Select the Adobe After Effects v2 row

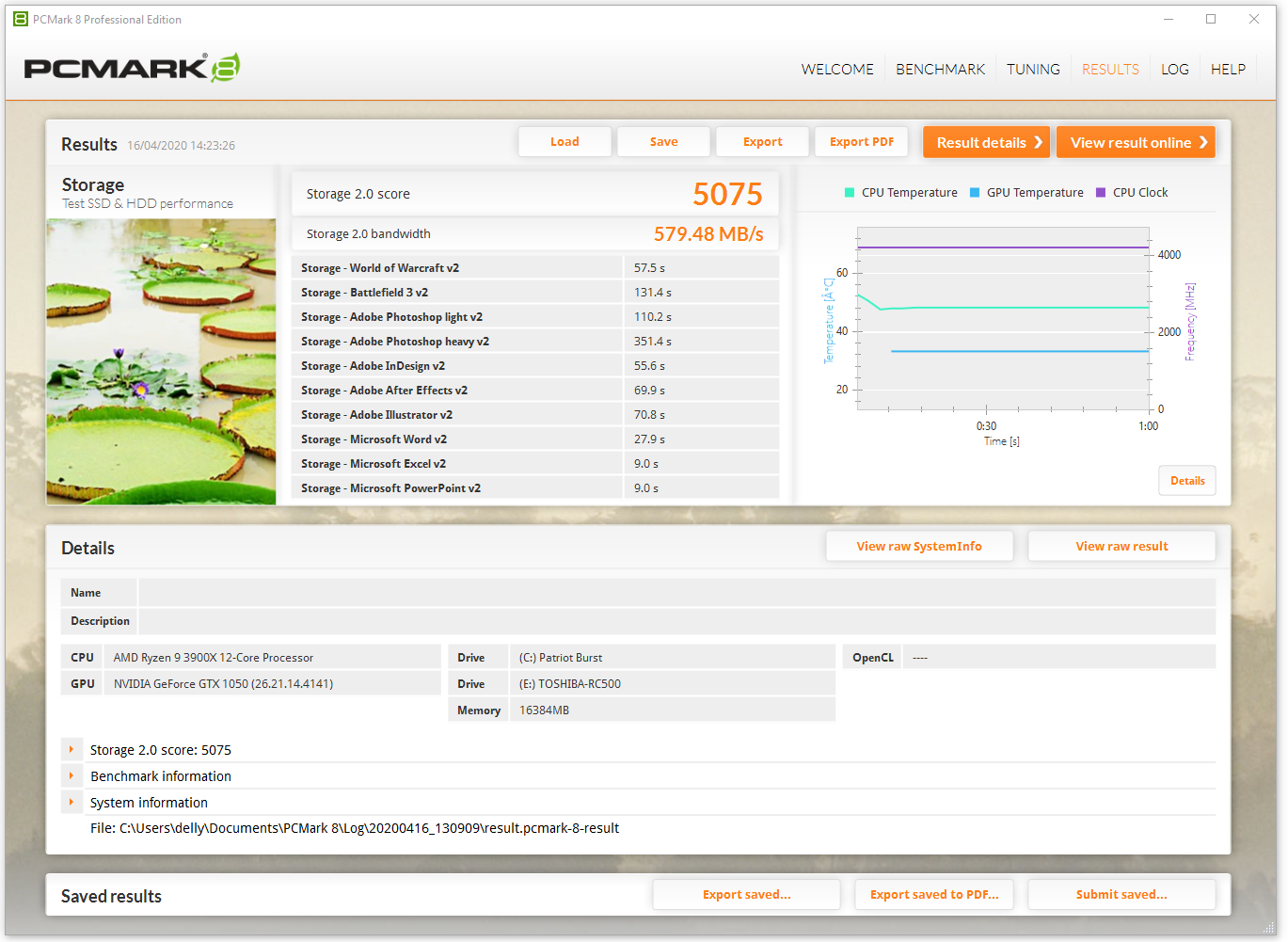535,391
